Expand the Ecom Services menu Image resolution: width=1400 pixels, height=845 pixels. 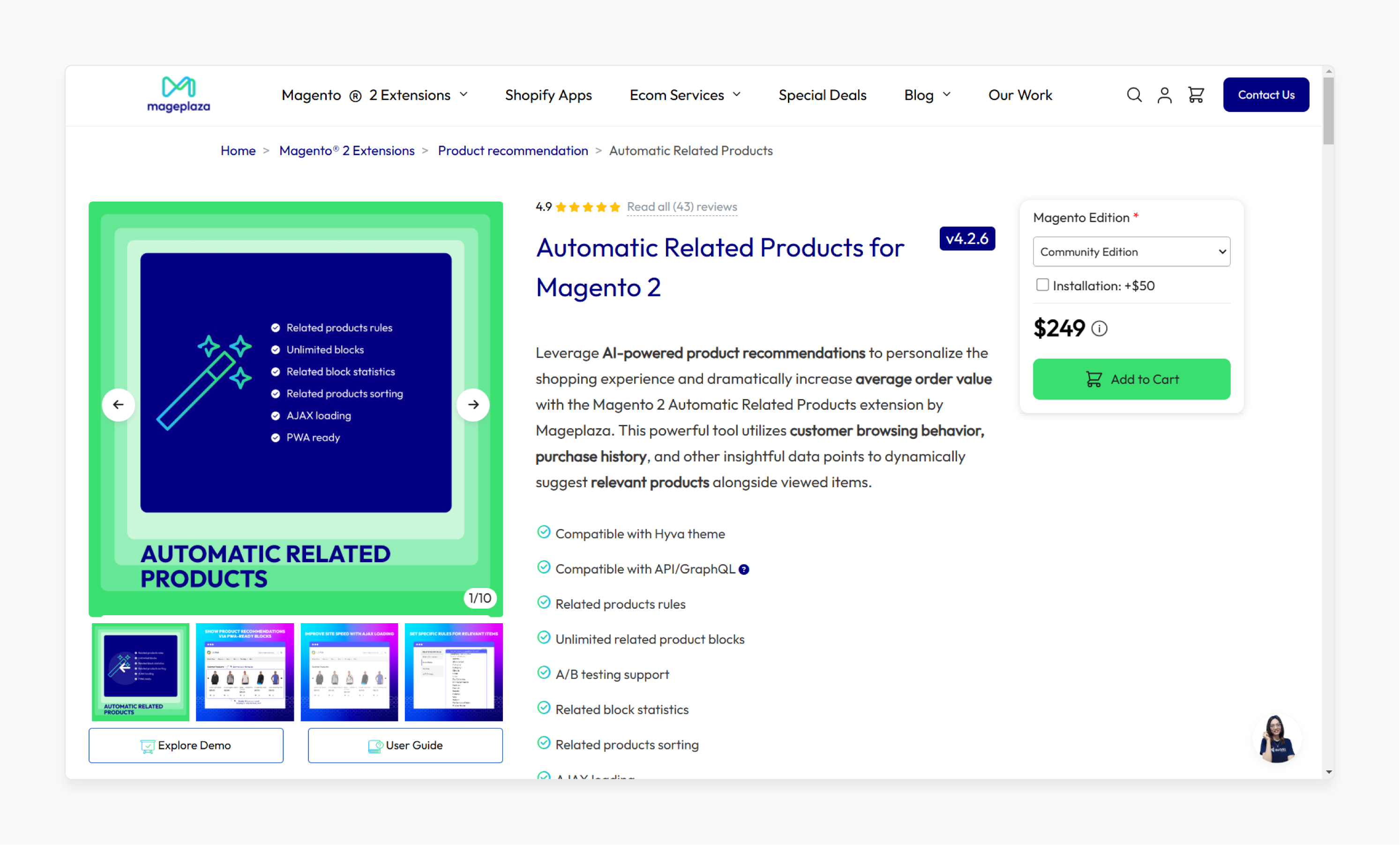(x=685, y=95)
